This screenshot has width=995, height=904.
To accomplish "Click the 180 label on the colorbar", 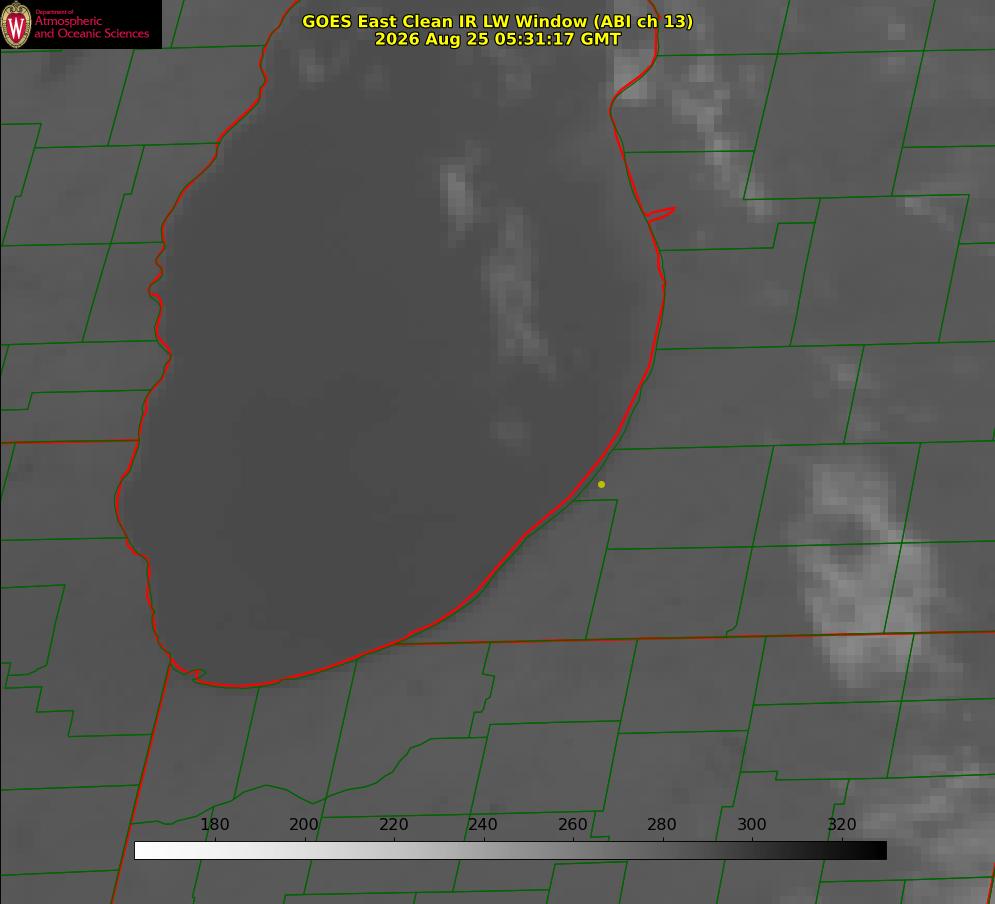I will click(214, 824).
